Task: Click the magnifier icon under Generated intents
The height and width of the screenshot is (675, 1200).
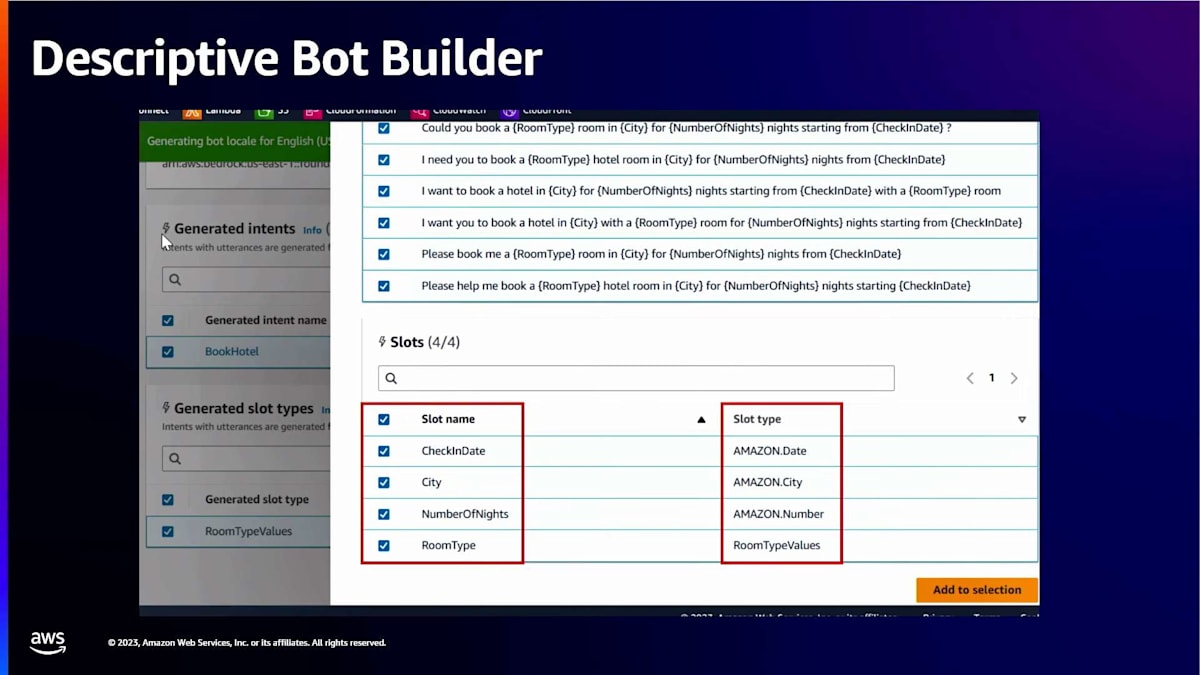Action: [175, 280]
